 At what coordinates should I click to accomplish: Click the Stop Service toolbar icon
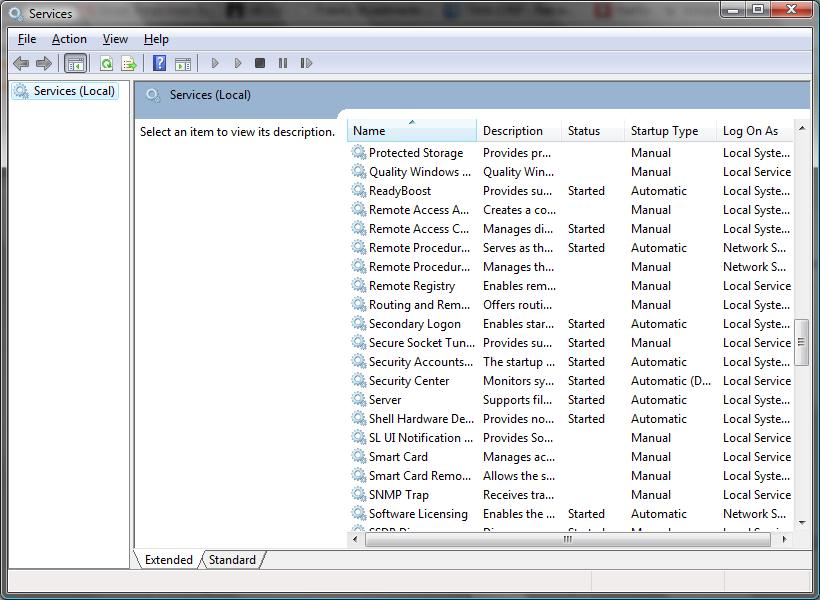(x=259, y=62)
